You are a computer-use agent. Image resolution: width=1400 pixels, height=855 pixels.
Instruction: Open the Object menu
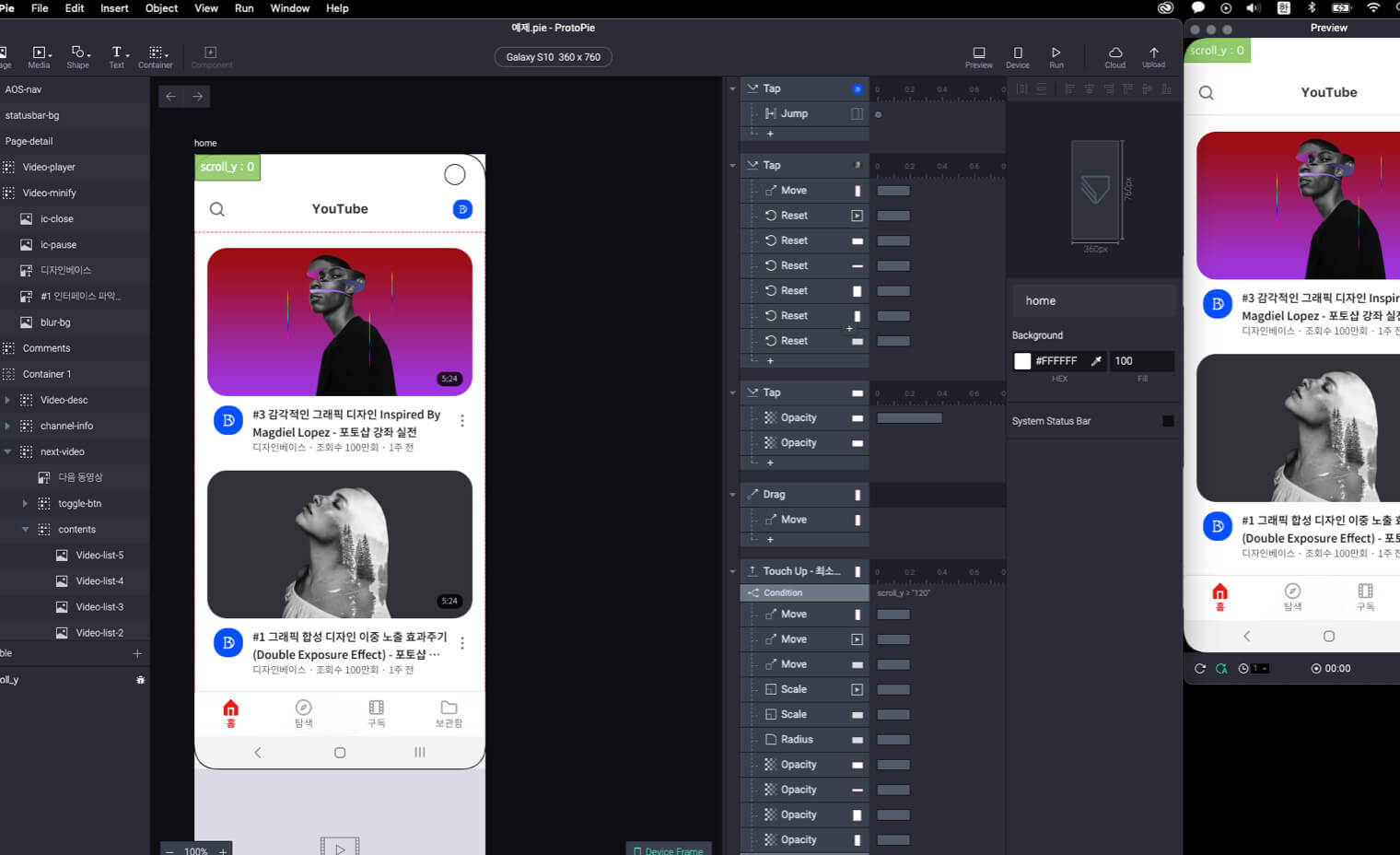tap(161, 8)
